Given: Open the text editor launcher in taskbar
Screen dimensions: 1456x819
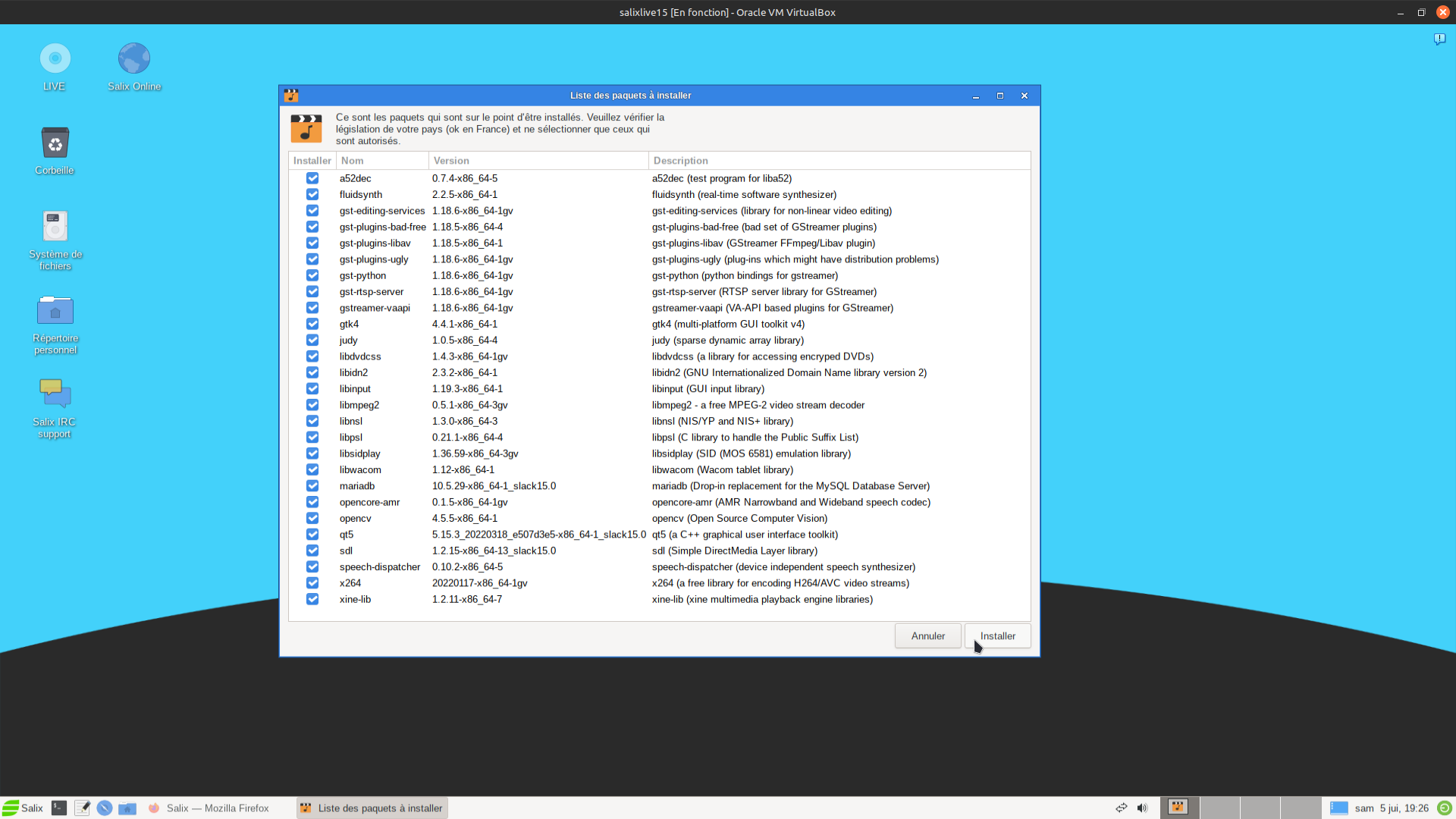Looking at the screenshot, I should pyautogui.click(x=82, y=808).
